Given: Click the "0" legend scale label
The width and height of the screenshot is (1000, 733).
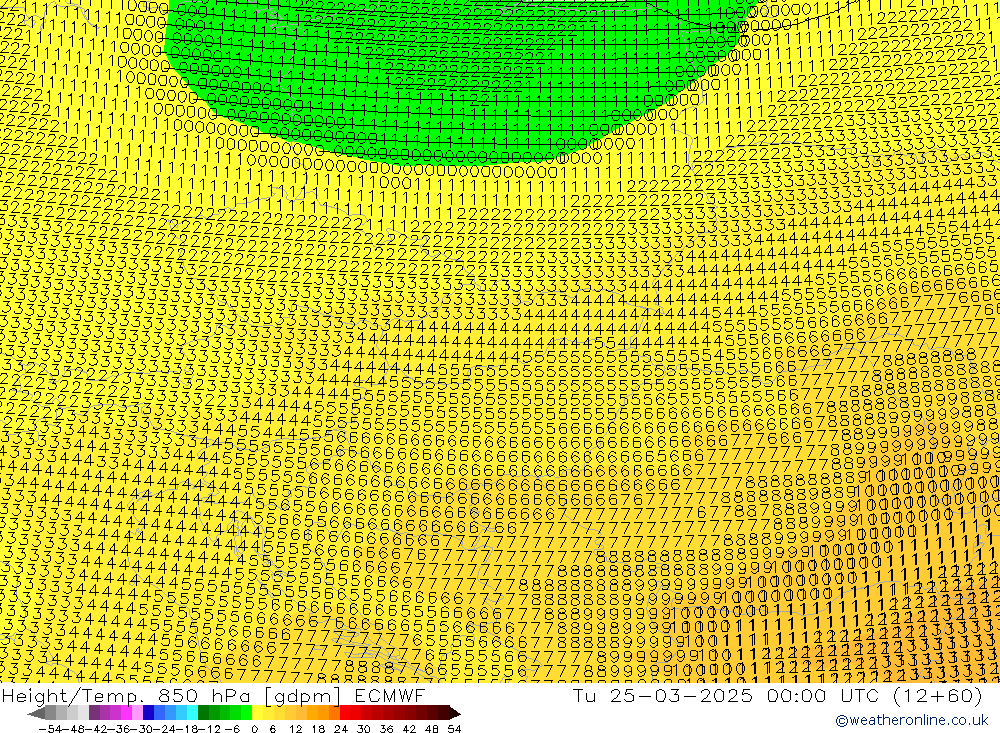Looking at the screenshot, I should [254, 729].
